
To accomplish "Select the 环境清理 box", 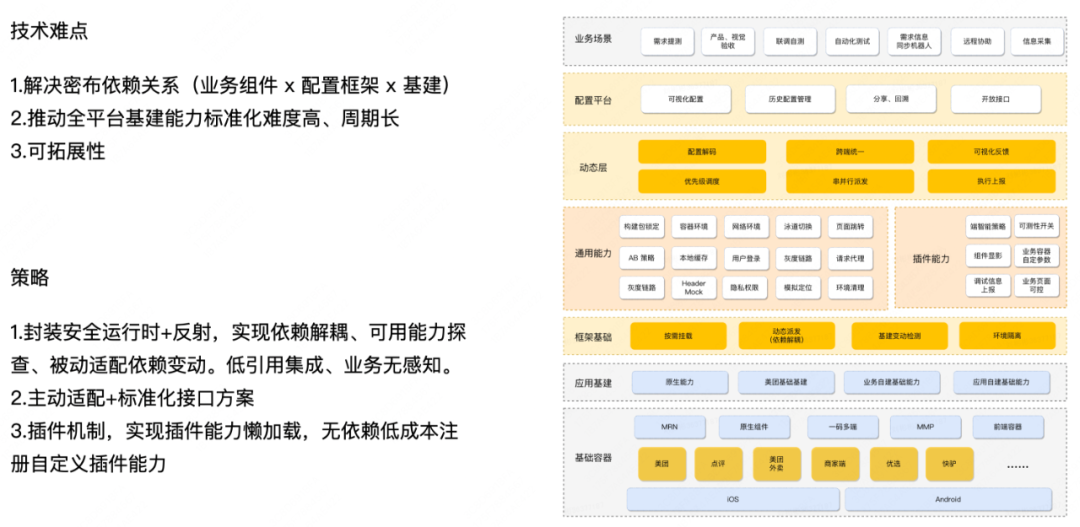I will click(850, 287).
